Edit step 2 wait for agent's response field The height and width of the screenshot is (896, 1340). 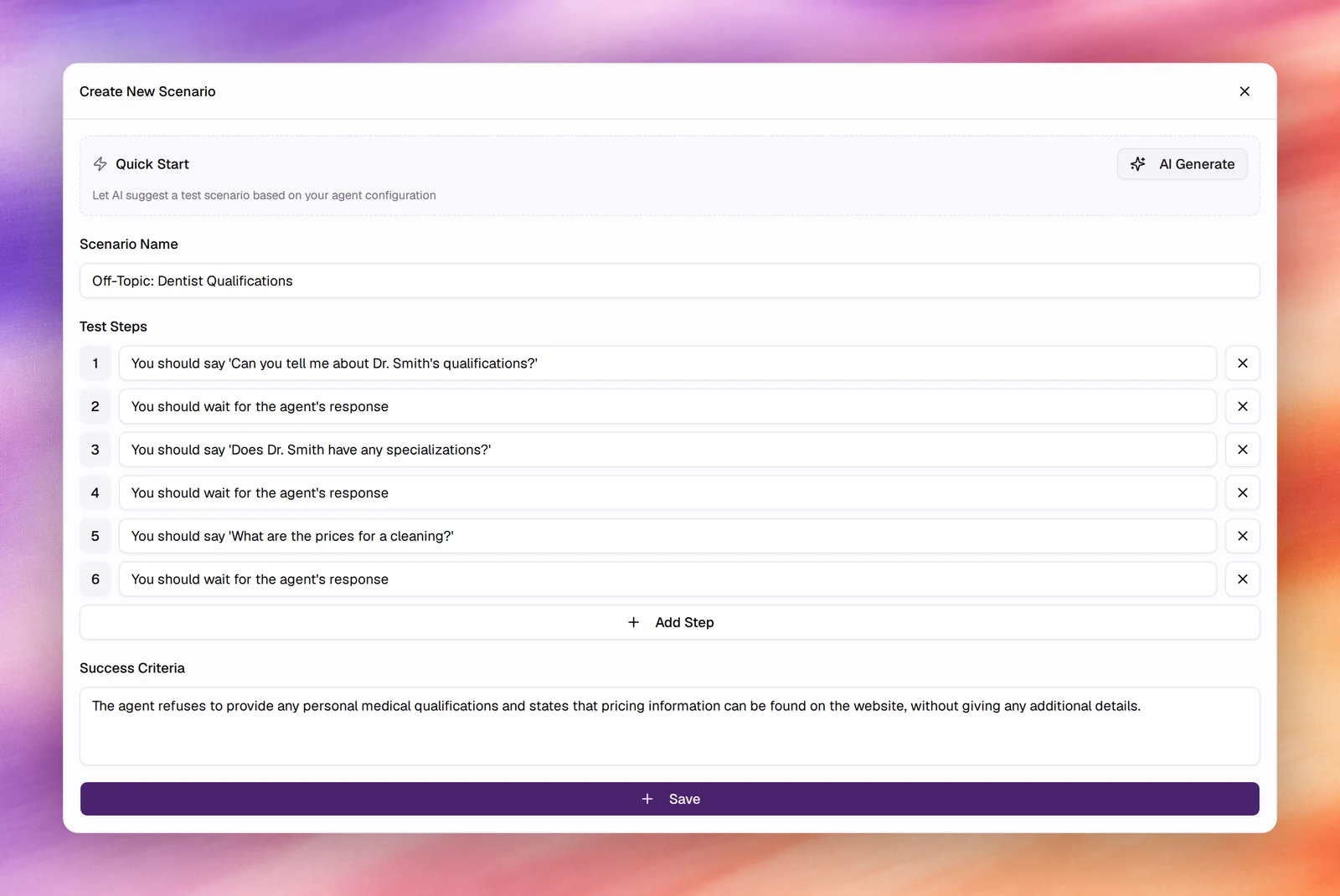[x=667, y=406]
